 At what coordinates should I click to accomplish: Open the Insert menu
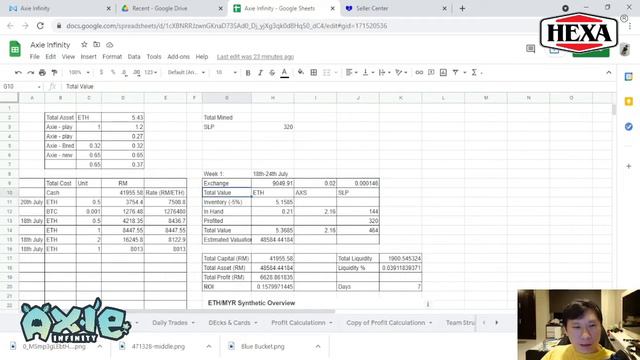tap(89, 57)
